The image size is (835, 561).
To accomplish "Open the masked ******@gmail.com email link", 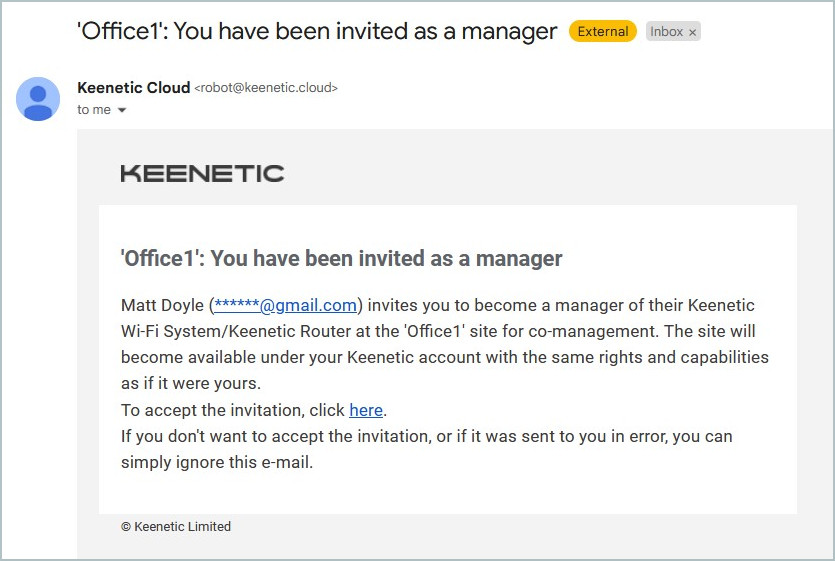I will pos(285,305).
